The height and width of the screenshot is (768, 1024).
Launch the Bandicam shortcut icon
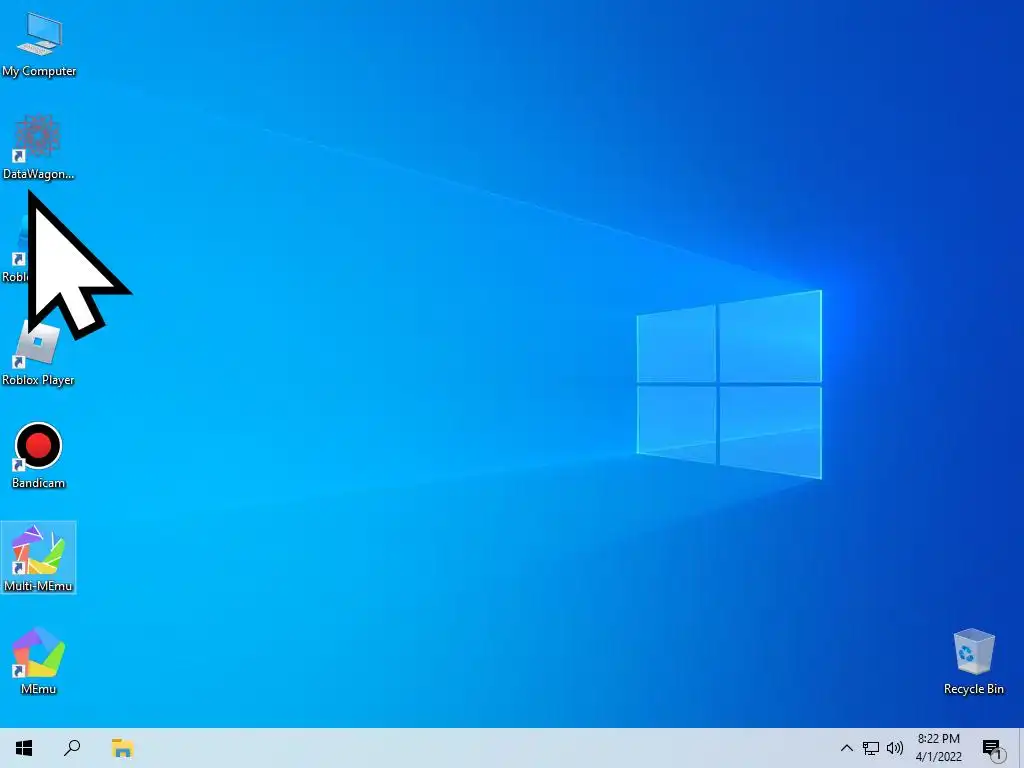[38, 456]
